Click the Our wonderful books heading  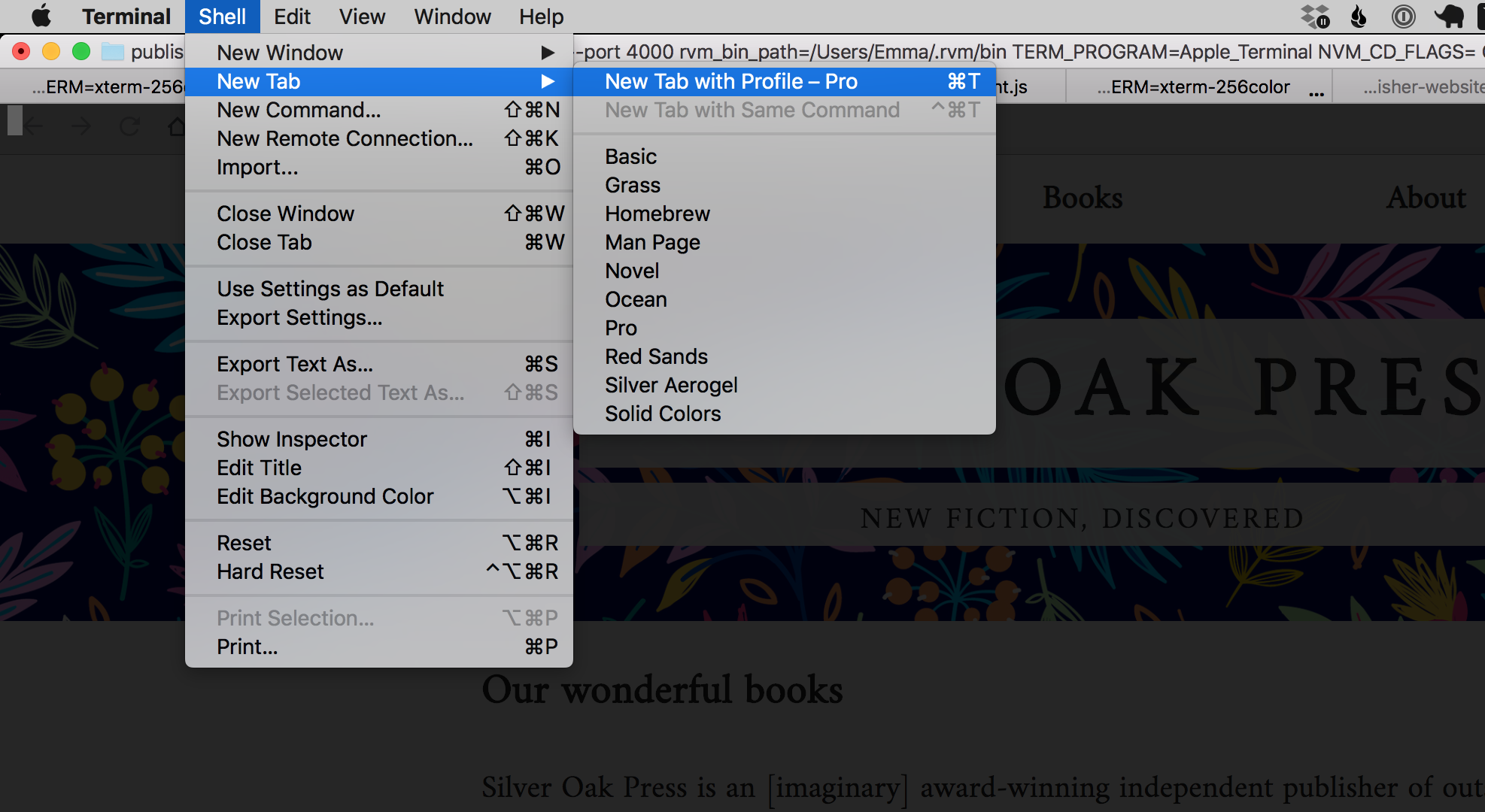(662, 689)
